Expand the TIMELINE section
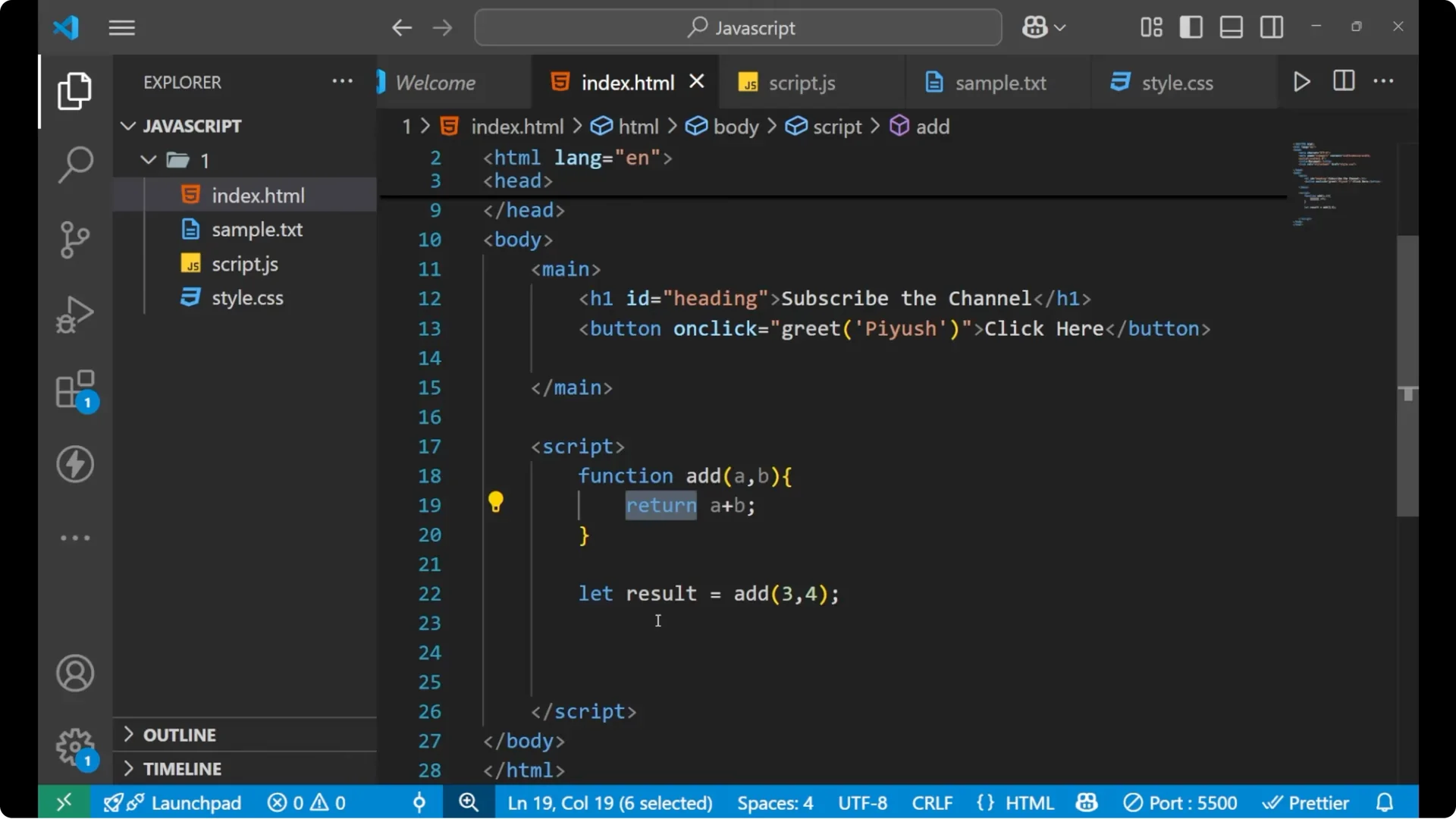This screenshot has width=1456, height=819. [184, 768]
